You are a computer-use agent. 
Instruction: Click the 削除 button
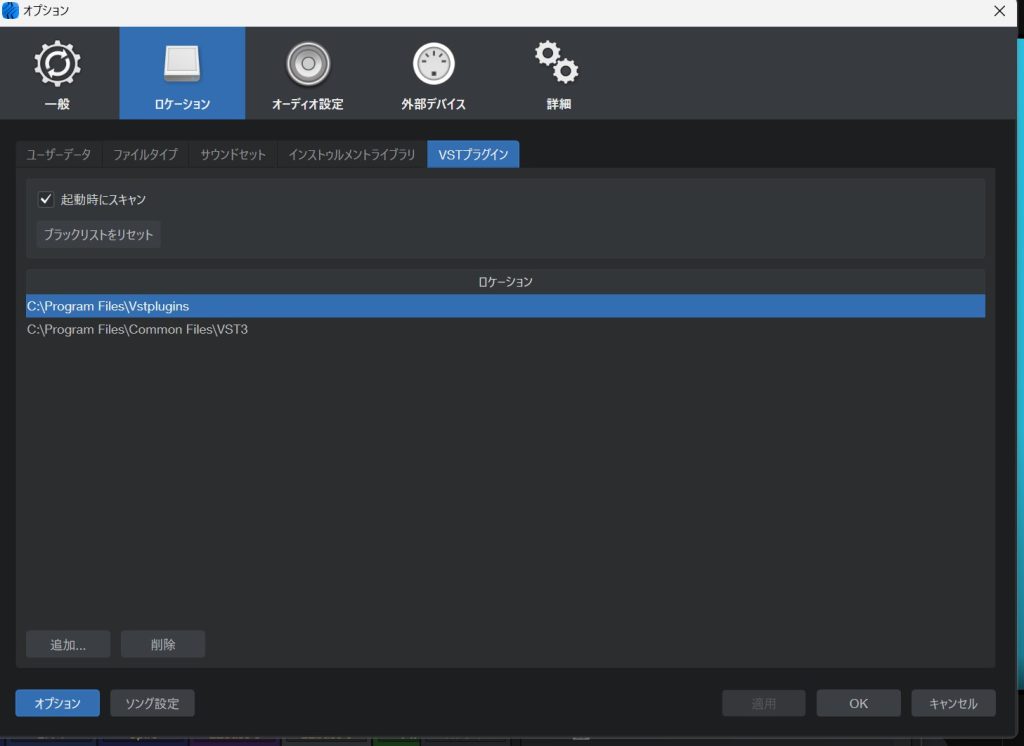163,645
